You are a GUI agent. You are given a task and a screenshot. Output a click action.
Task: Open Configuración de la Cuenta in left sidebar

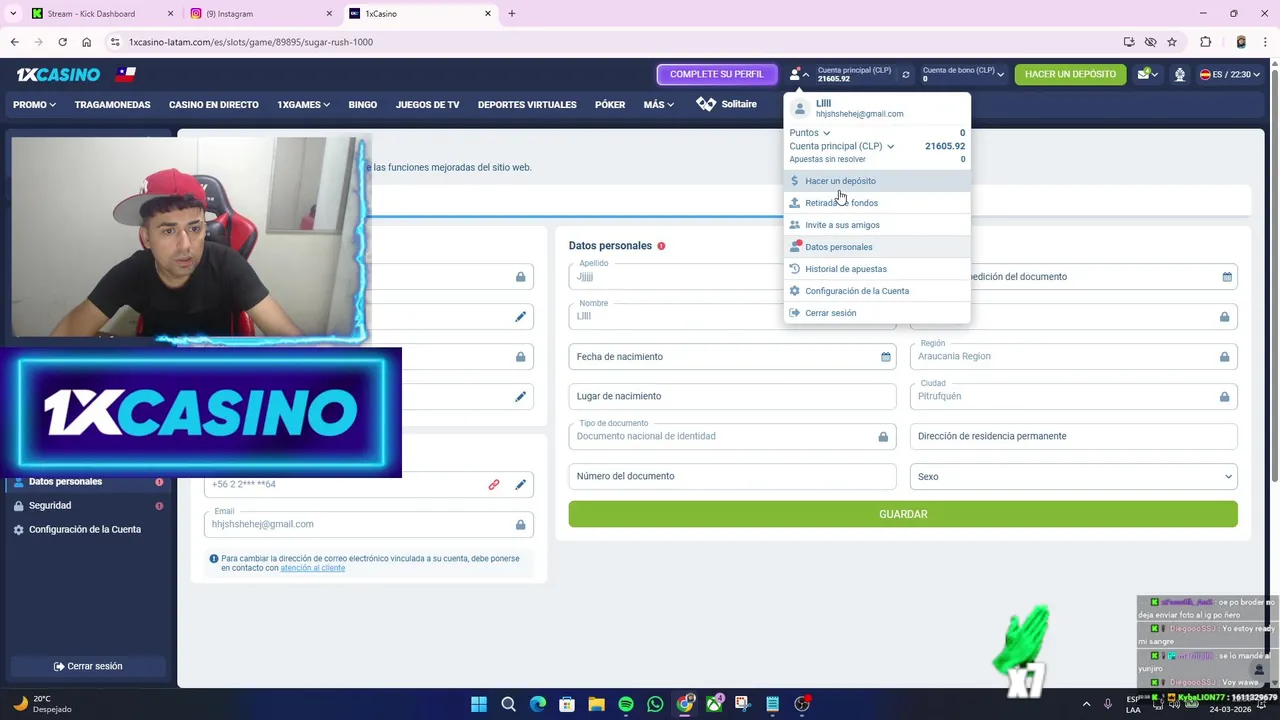pyautogui.click(x=86, y=530)
